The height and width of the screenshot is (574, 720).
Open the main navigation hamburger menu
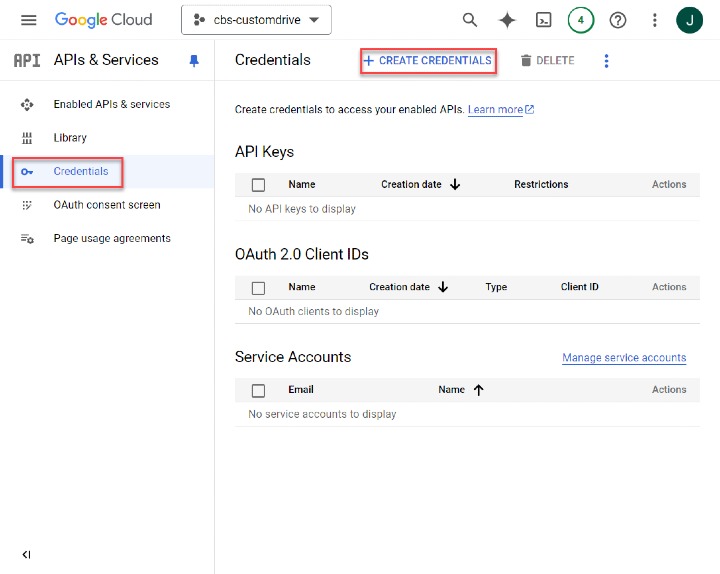coord(28,20)
